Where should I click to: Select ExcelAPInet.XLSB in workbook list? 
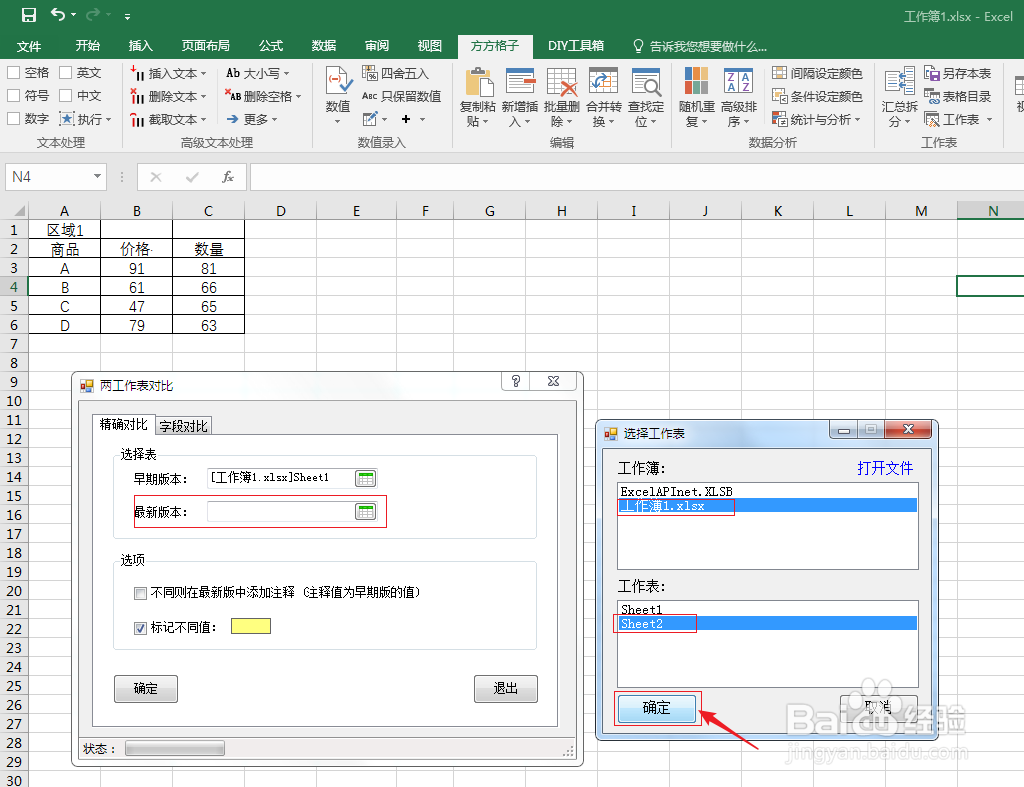767,491
